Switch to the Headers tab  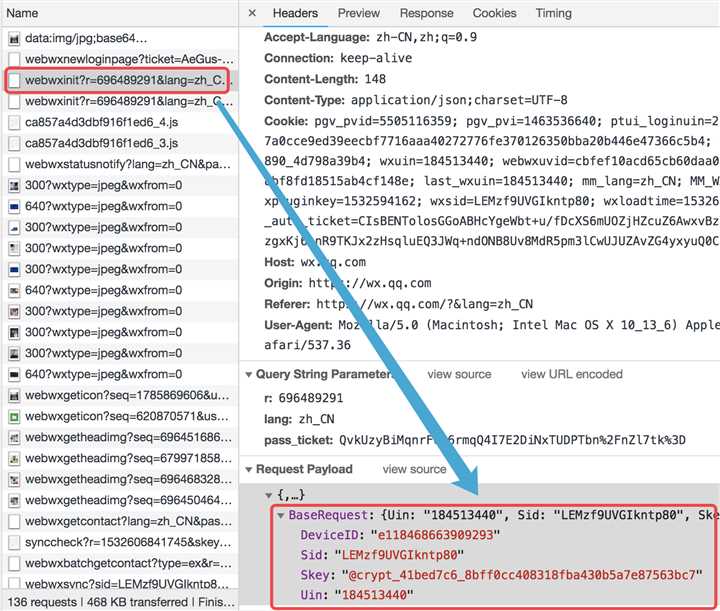tap(295, 13)
